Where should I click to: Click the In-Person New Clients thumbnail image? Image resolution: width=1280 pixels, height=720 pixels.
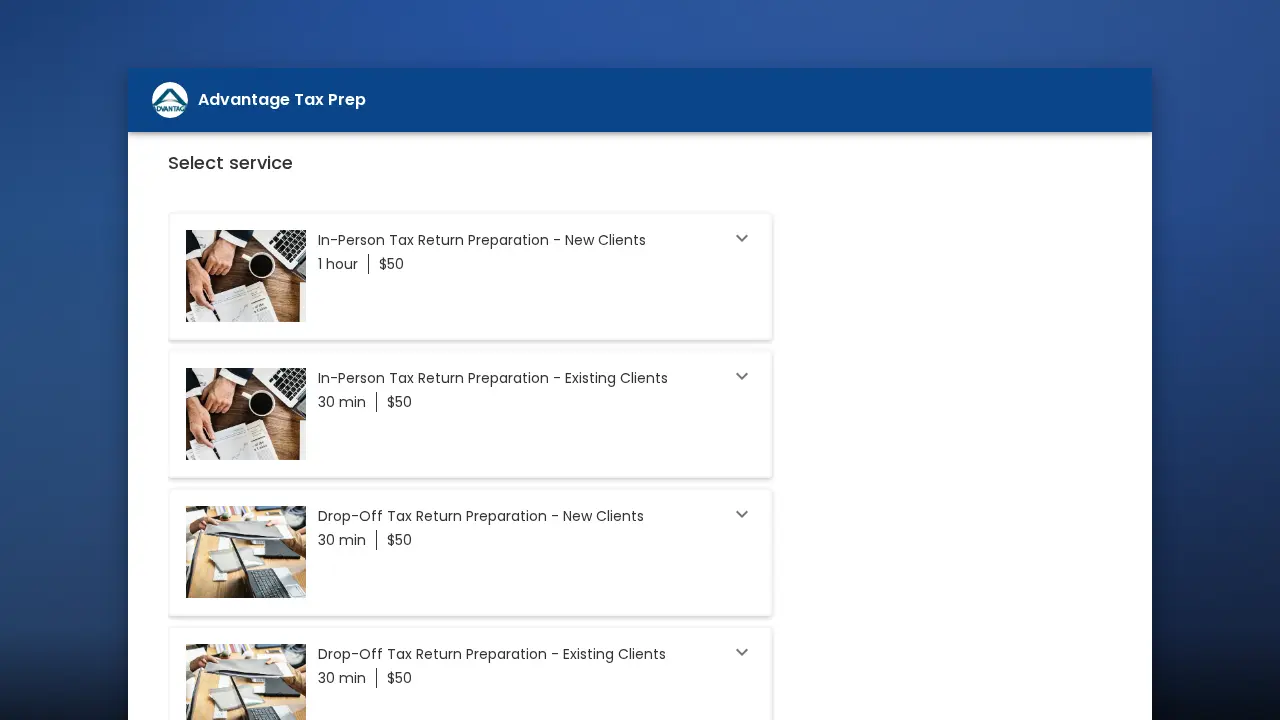click(246, 276)
